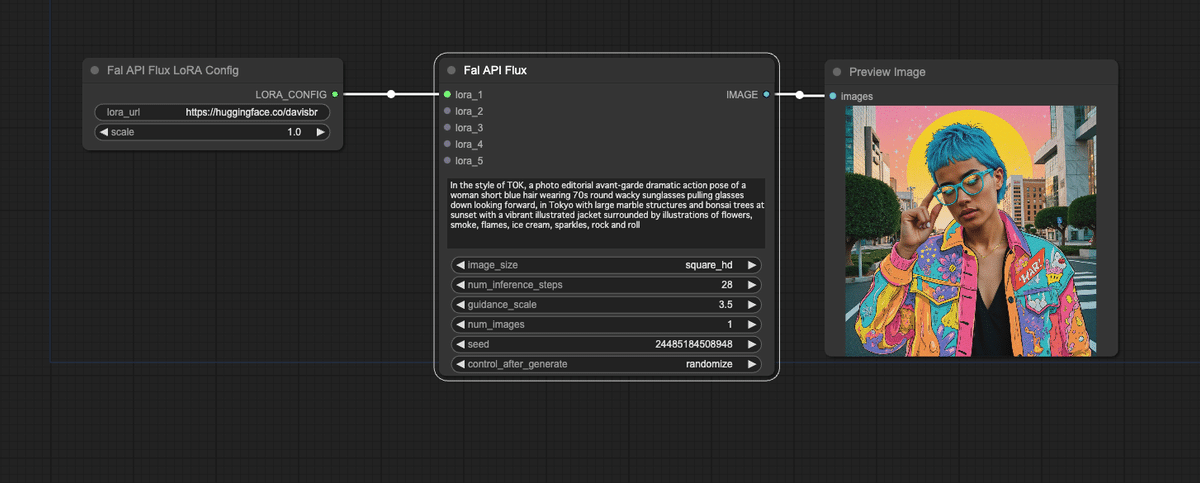Screen dimensions: 1200x483
Task: Click the lora_url text field
Action: [212, 113]
